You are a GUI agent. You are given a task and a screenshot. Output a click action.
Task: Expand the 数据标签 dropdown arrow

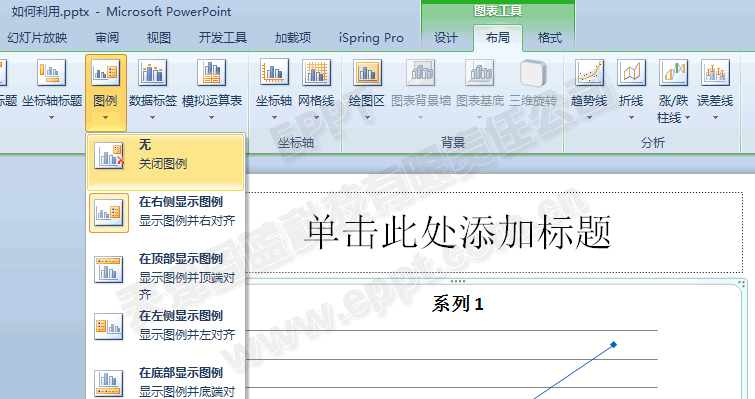click(x=153, y=117)
